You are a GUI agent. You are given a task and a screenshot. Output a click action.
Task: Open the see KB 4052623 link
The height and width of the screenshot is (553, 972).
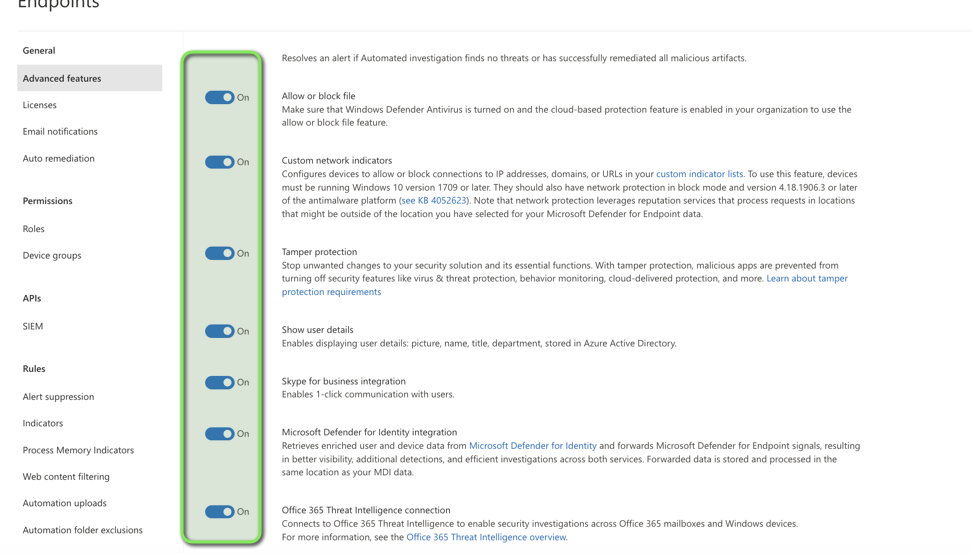(434, 200)
